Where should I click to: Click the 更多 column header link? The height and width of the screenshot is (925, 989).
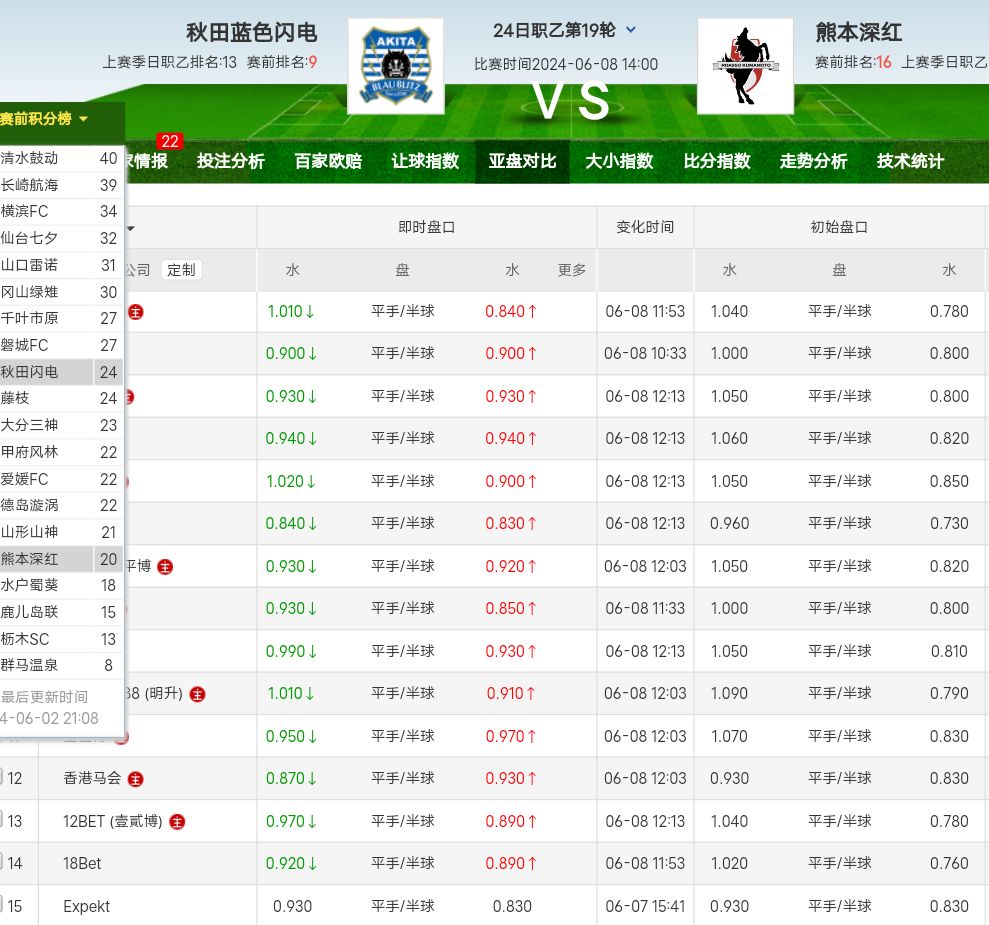pos(571,270)
